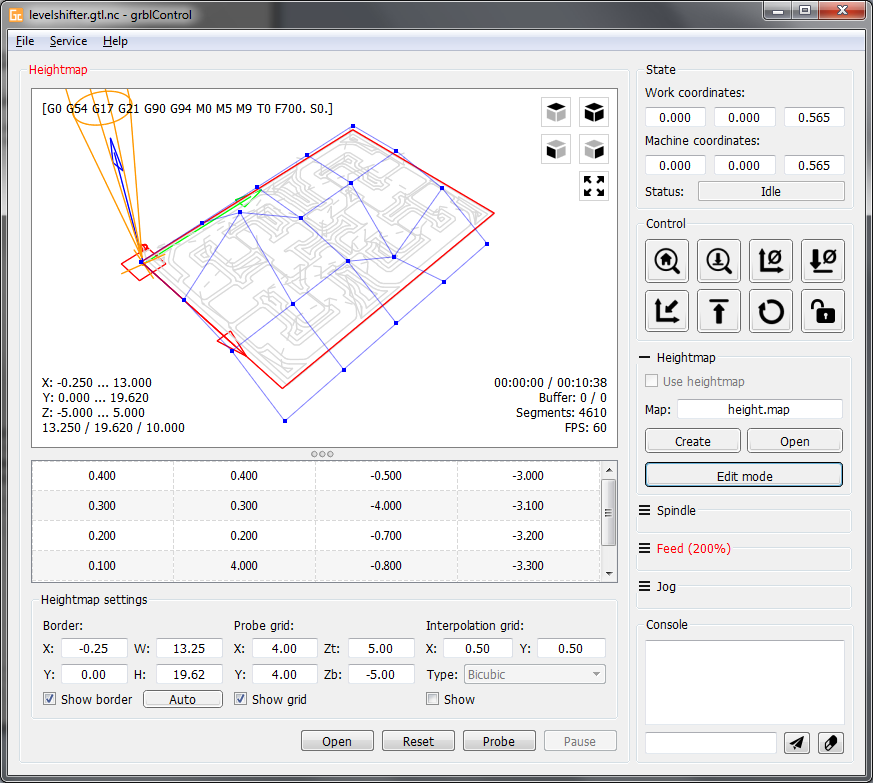Click the Home machine icon in Control

click(x=666, y=261)
